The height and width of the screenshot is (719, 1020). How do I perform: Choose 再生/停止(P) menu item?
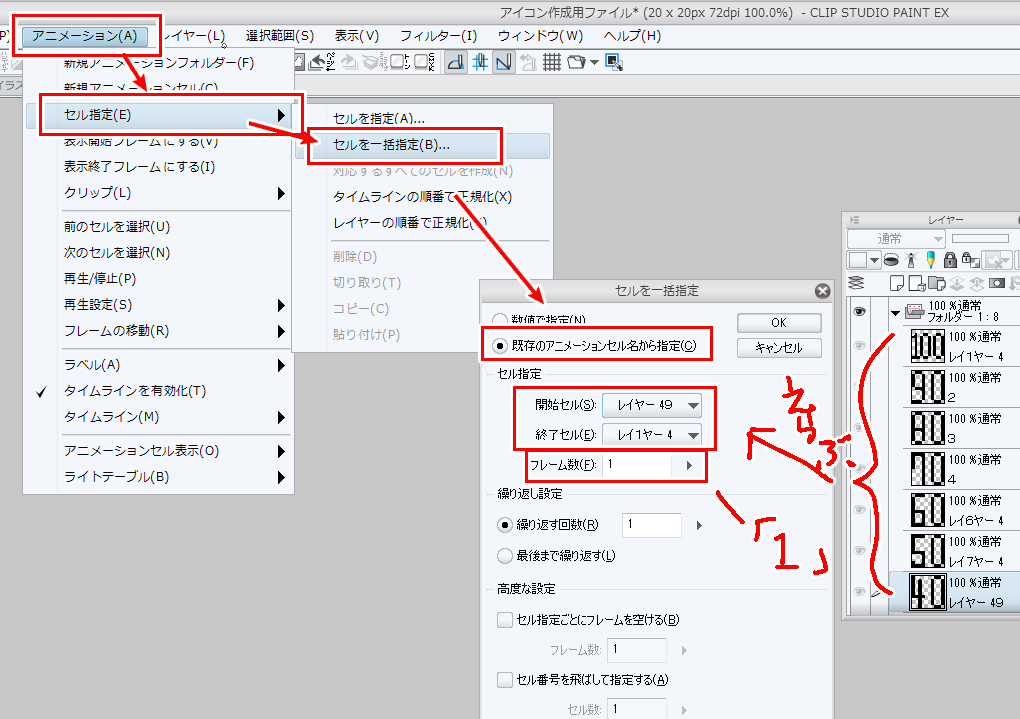[x=99, y=278]
